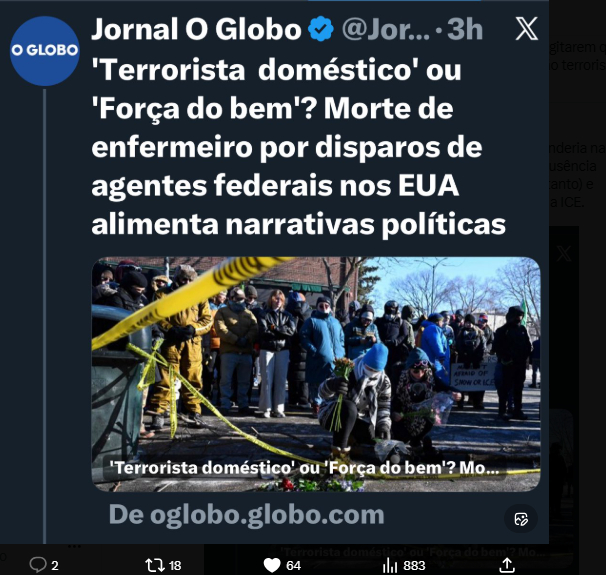Open the 3h timestamp permalink
This screenshot has height=575, width=606.
coord(465,29)
